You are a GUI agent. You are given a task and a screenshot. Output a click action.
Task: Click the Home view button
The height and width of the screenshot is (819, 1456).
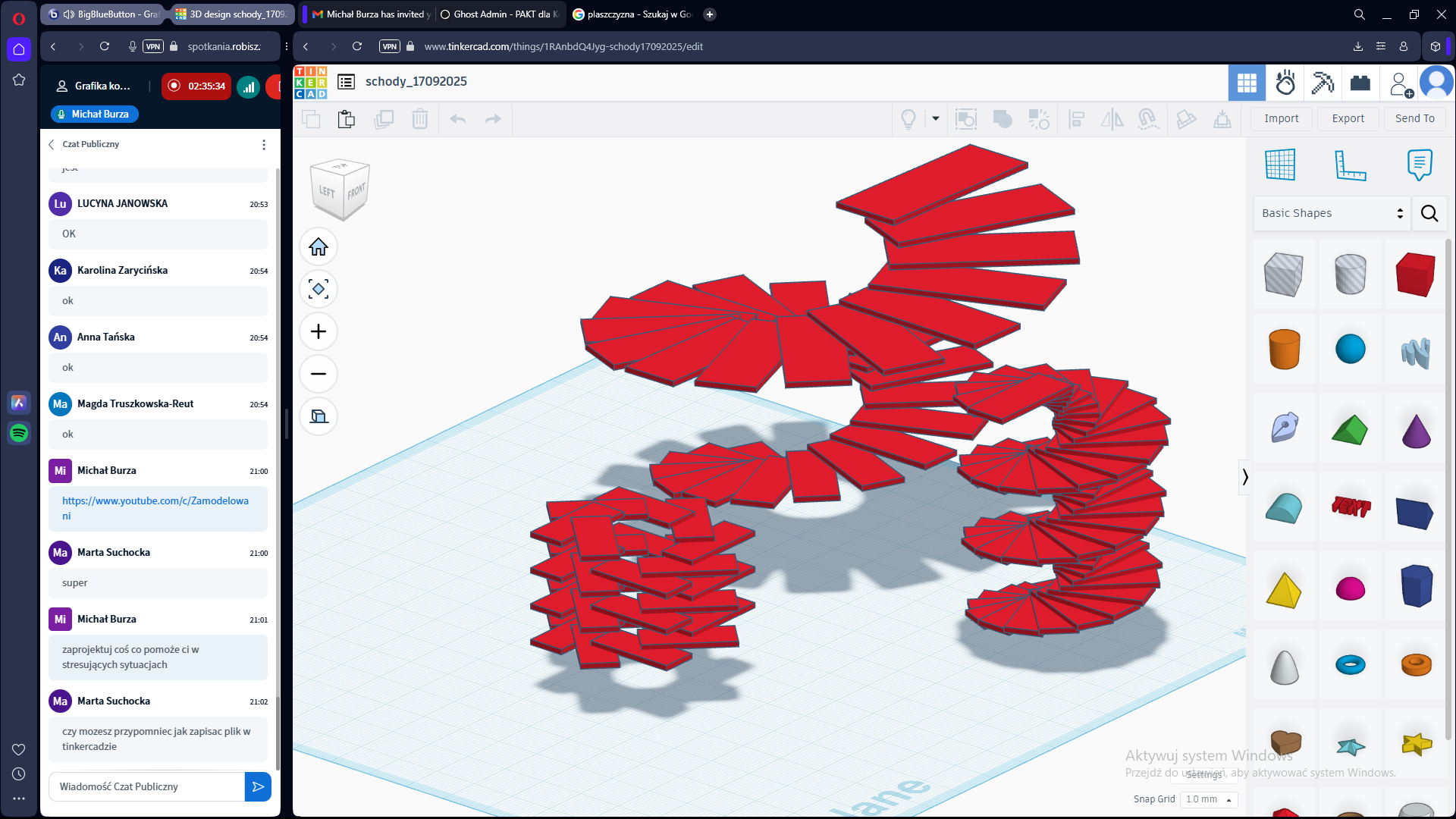click(x=318, y=247)
